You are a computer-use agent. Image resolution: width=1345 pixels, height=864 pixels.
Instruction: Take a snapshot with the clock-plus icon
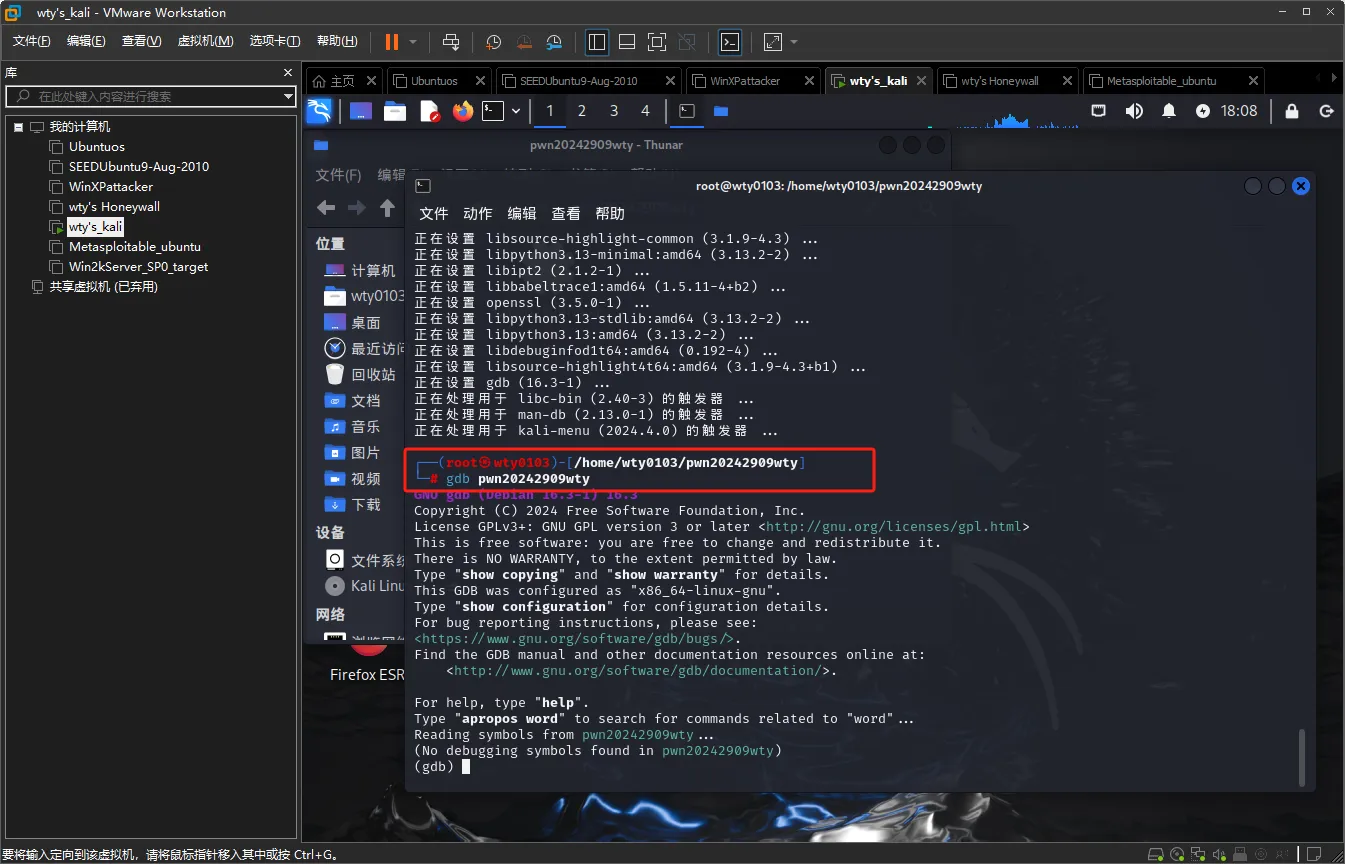tap(494, 42)
